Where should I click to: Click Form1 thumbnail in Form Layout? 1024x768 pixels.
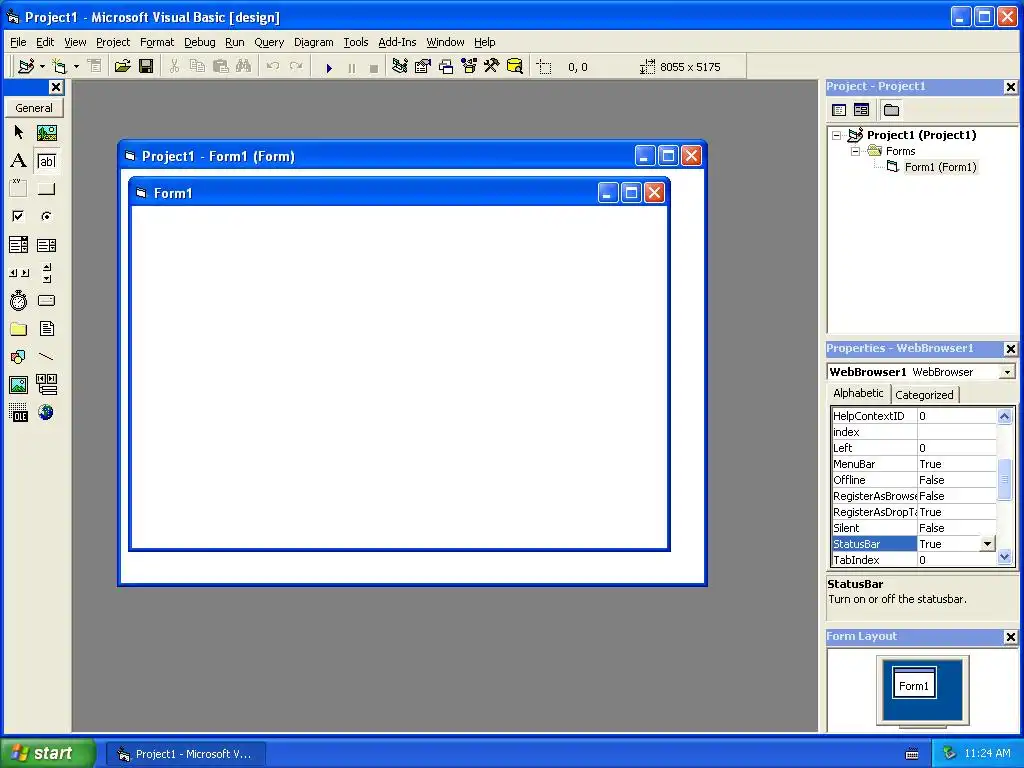click(914, 684)
